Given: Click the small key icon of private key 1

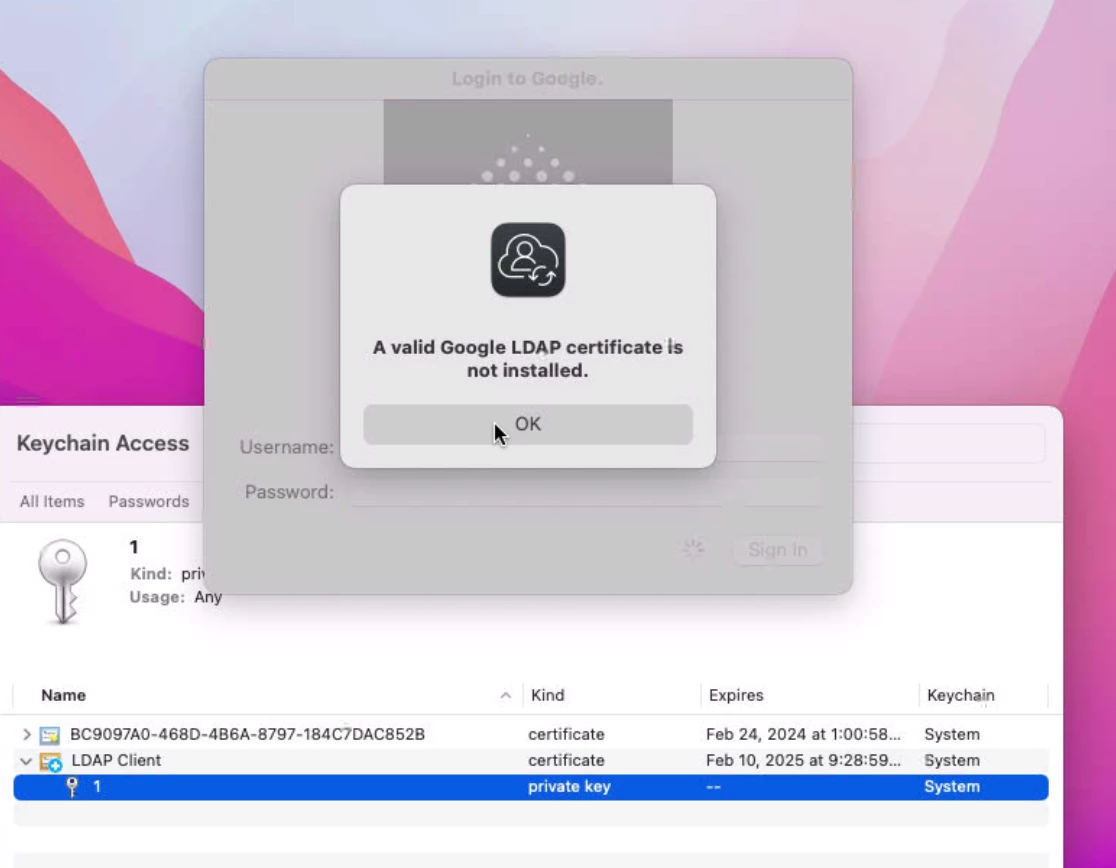Looking at the screenshot, I should coord(72,787).
